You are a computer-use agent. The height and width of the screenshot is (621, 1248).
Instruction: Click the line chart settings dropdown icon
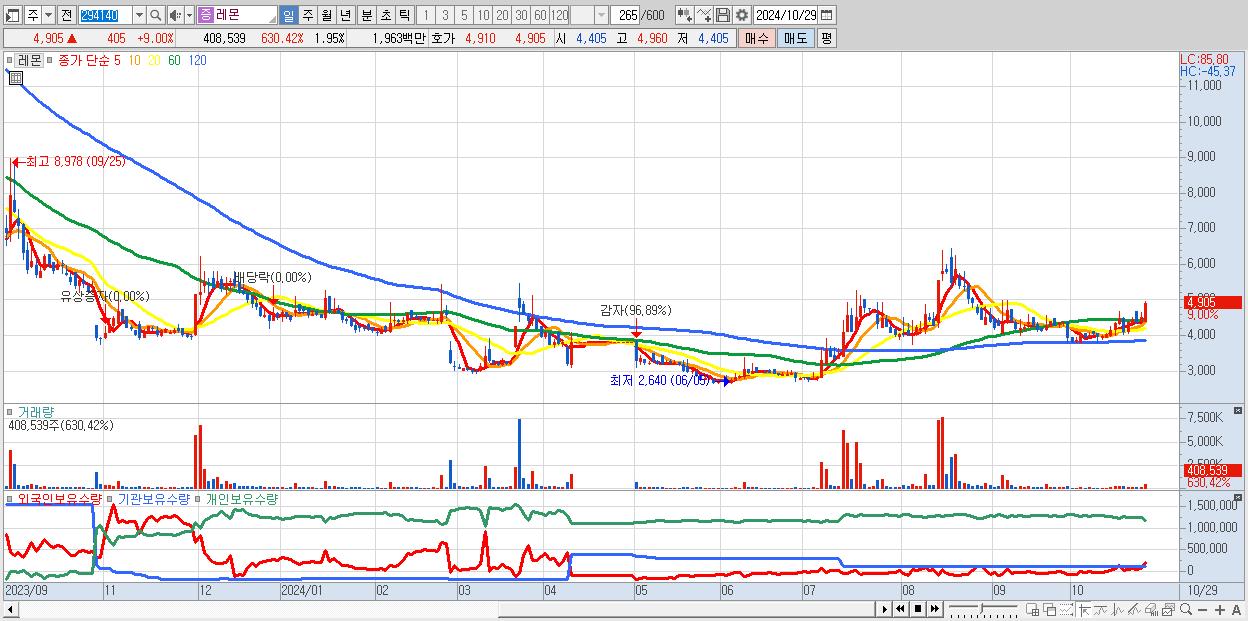(705, 15)
